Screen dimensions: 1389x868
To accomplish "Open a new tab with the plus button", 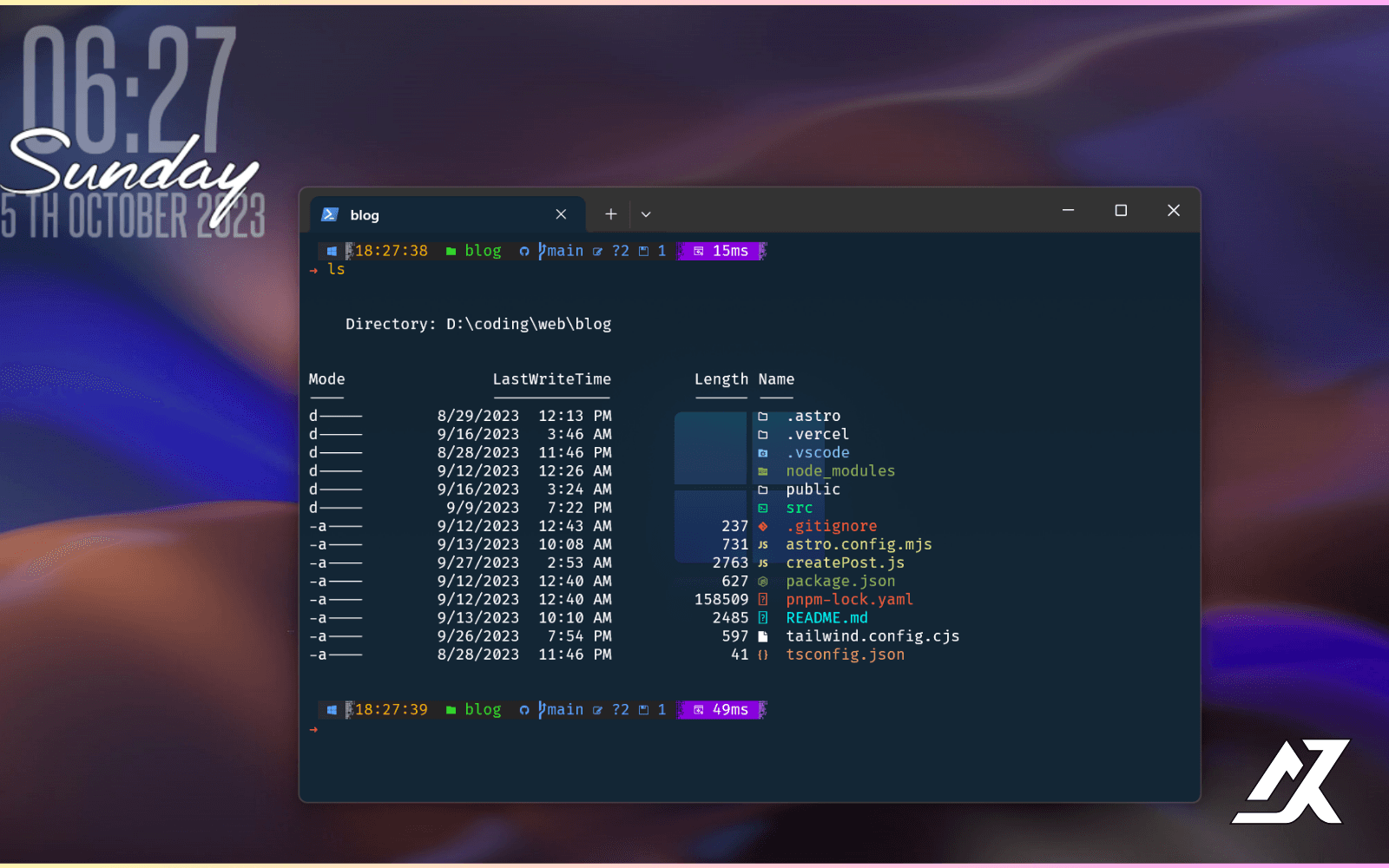I will point(610,214).
